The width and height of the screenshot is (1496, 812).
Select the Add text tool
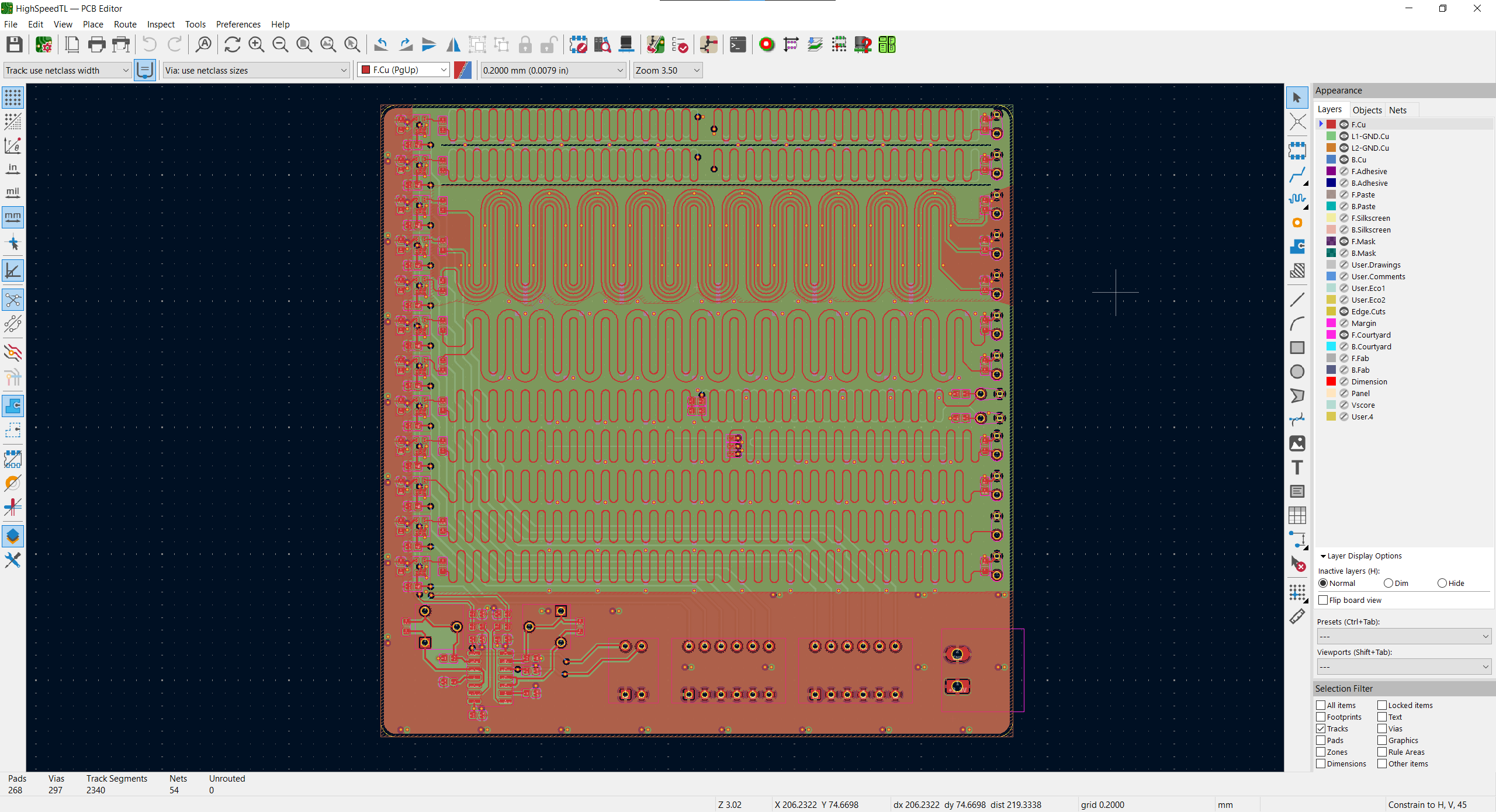1297,468
